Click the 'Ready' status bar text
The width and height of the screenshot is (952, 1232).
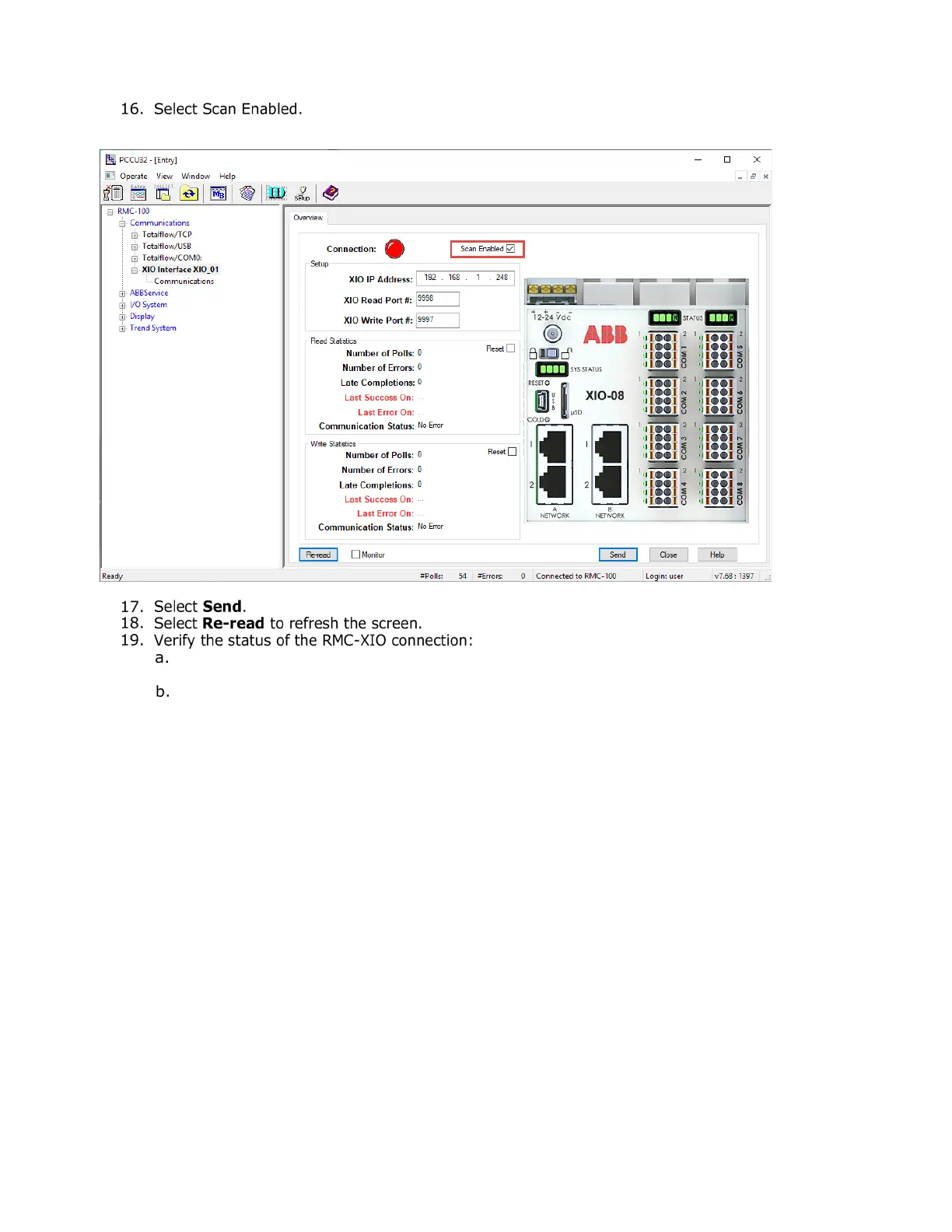point(113,576)
